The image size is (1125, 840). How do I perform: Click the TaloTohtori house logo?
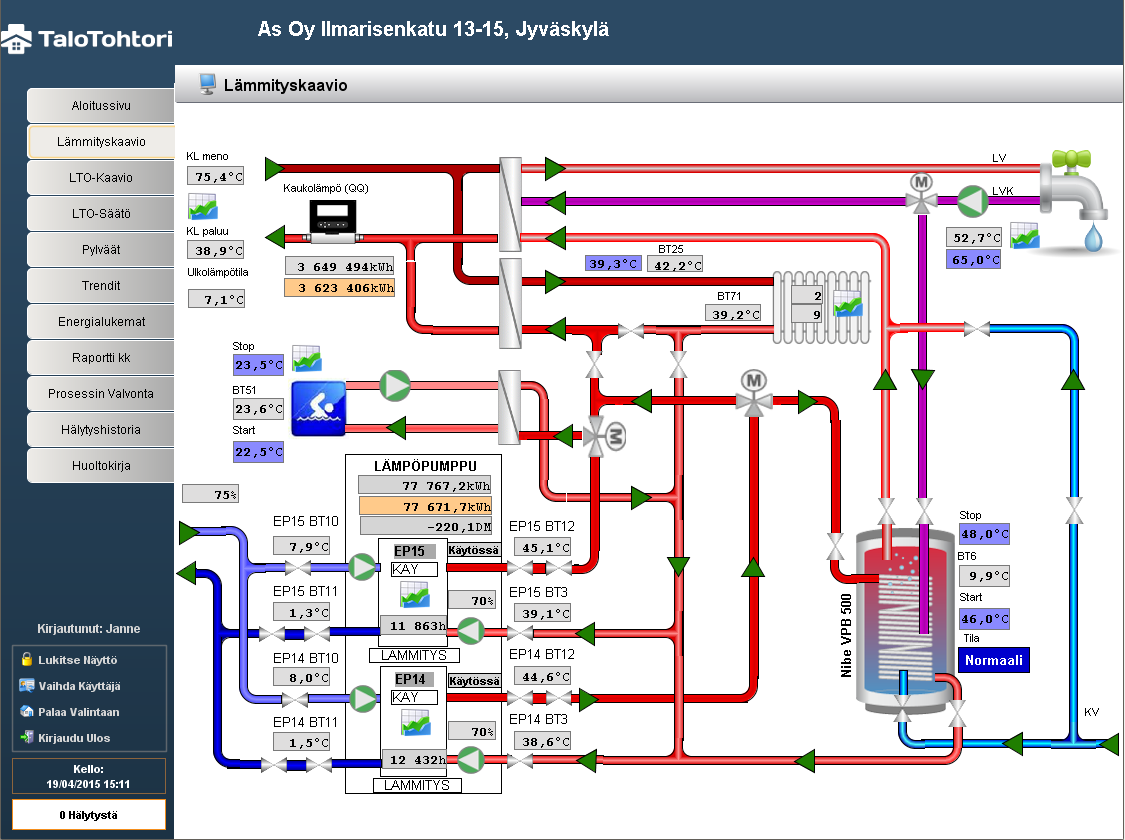pyautogui.click(x=17, y=39)
